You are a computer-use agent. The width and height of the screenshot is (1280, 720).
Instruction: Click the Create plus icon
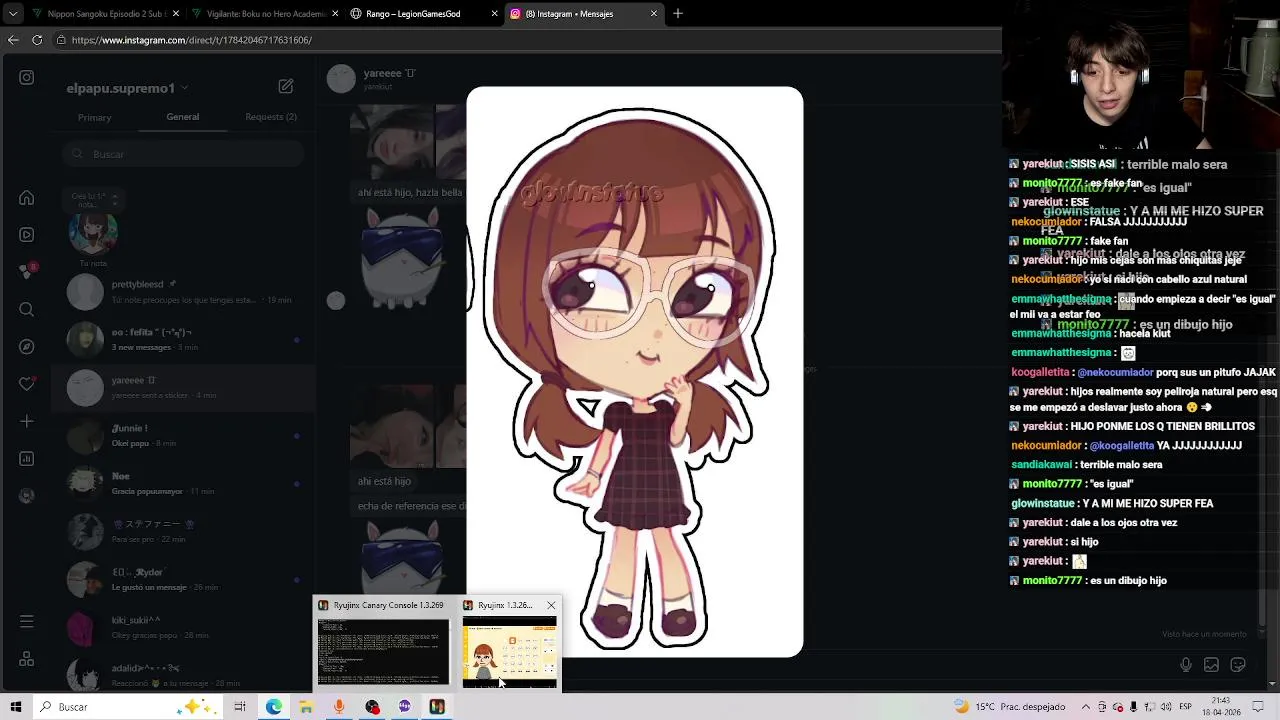(27, 421)
